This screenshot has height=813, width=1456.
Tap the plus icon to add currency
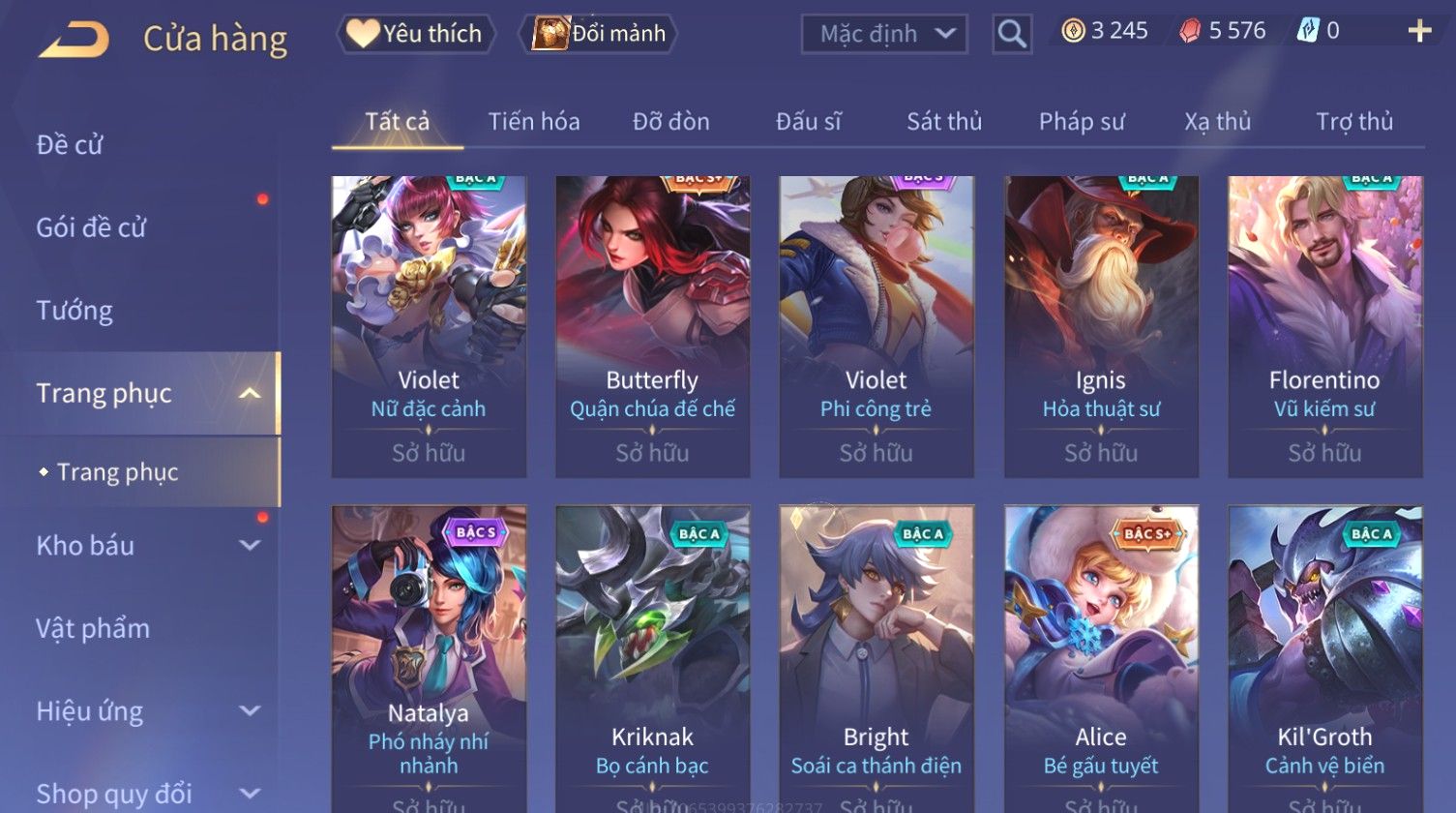pos(1419,32)
